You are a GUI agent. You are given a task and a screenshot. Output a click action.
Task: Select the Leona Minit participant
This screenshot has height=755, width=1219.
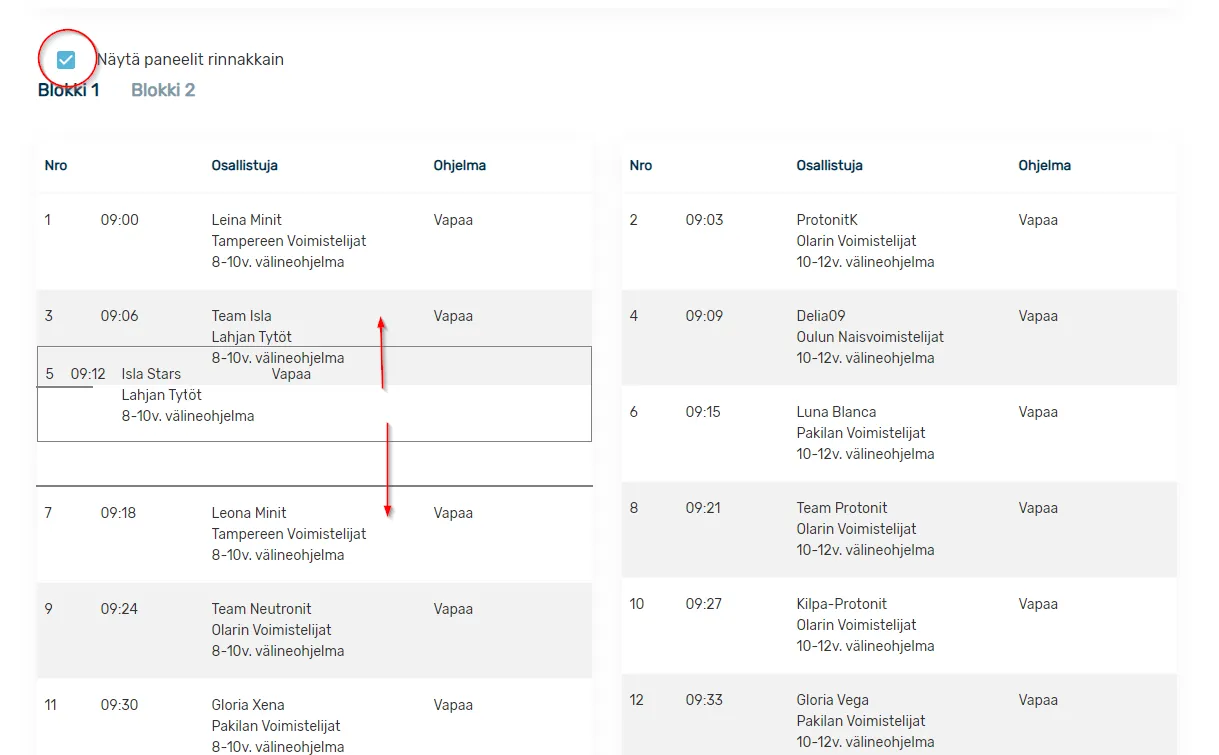[250, 513]
